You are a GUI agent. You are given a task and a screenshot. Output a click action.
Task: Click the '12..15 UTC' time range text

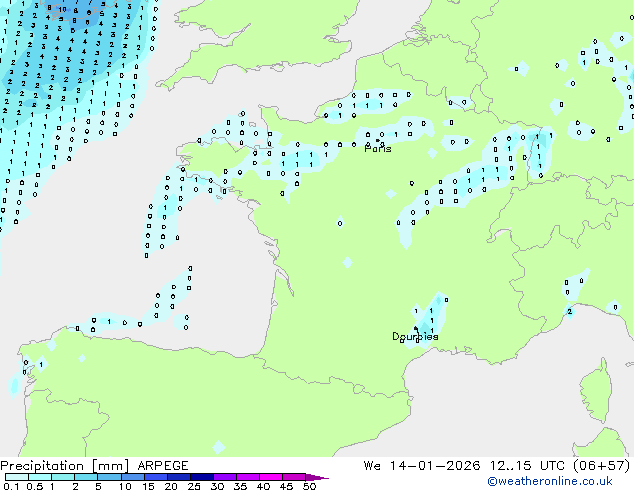(527, 466)
